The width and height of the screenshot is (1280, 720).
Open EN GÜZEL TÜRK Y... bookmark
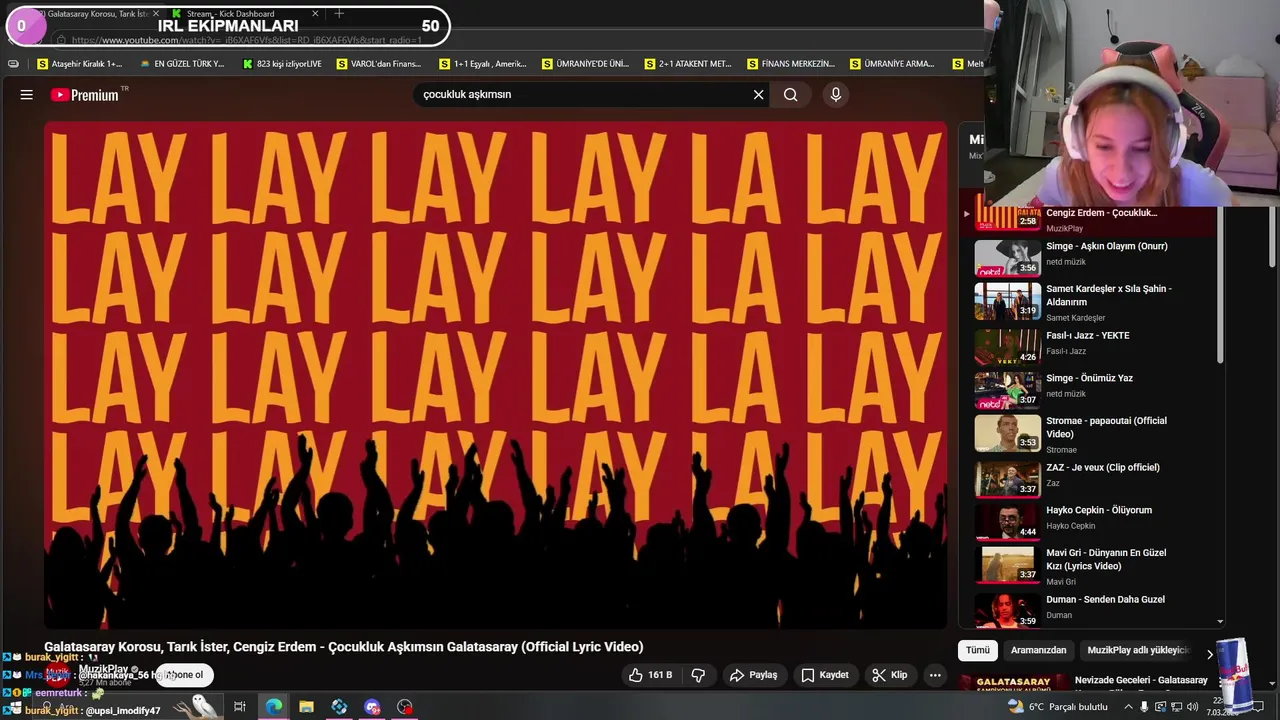[182, 64]
